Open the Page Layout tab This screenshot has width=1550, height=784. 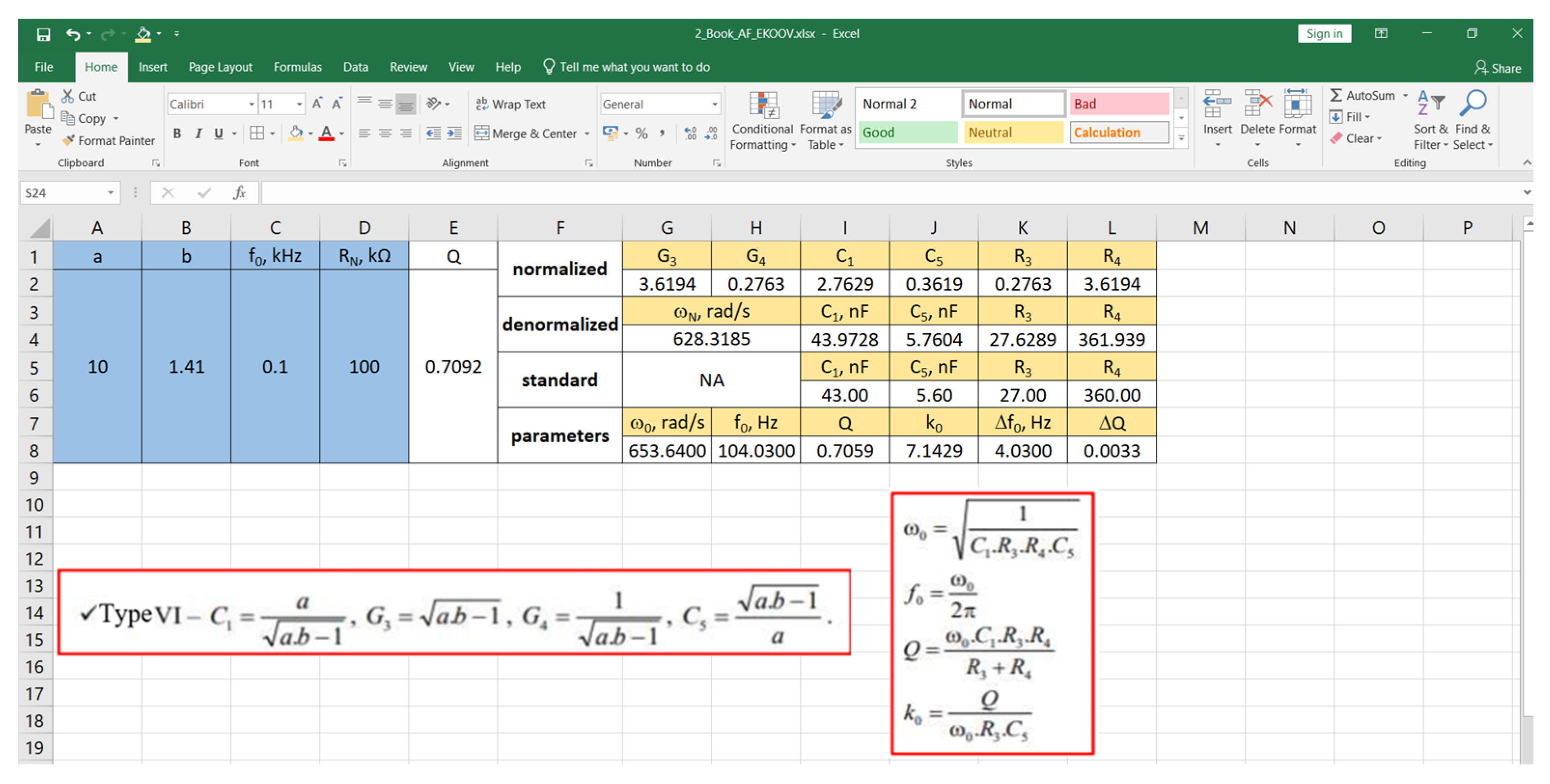pos(220,68)
